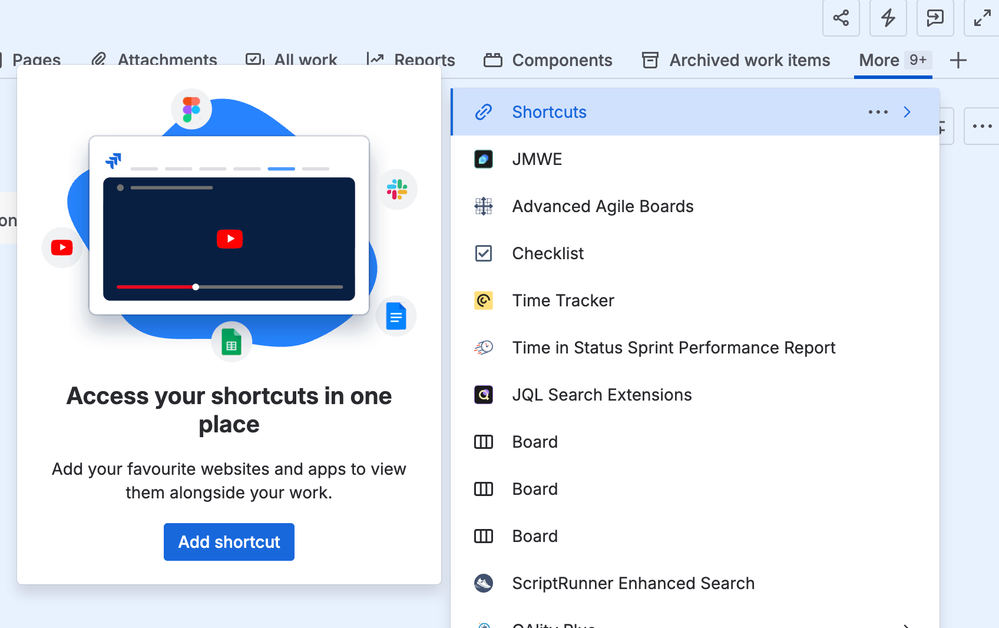
Task: Select Shortcuts in the More menu
Action: (696, 112)
